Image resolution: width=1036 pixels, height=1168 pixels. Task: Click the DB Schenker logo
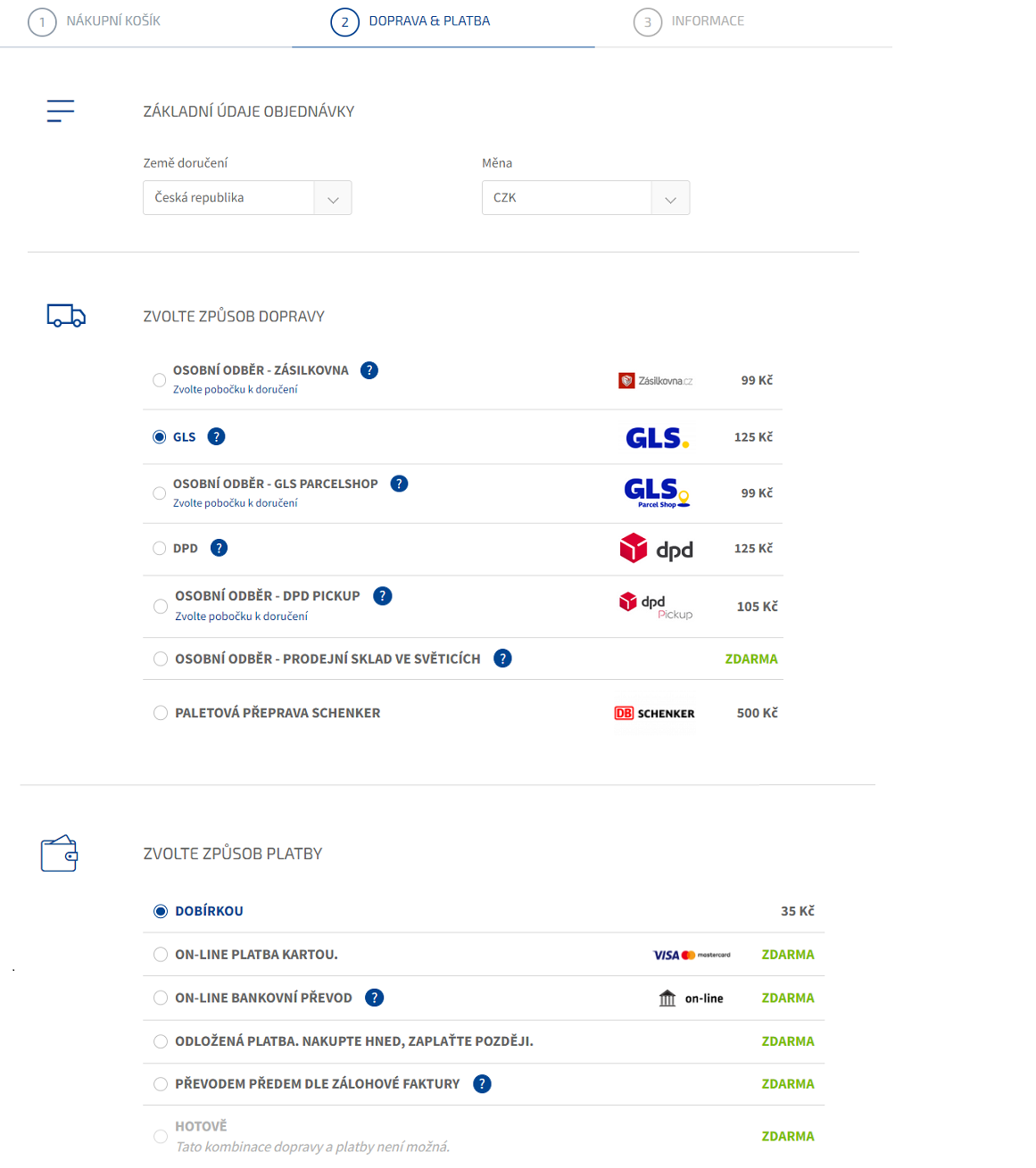[x=654, y=714]
